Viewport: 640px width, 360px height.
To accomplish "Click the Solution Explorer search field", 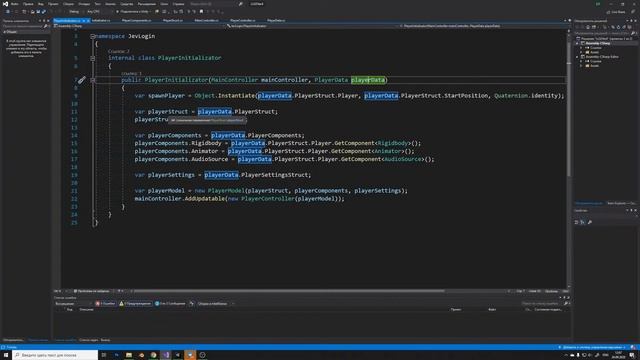I will pyautogui.click(x=602, y=33).
